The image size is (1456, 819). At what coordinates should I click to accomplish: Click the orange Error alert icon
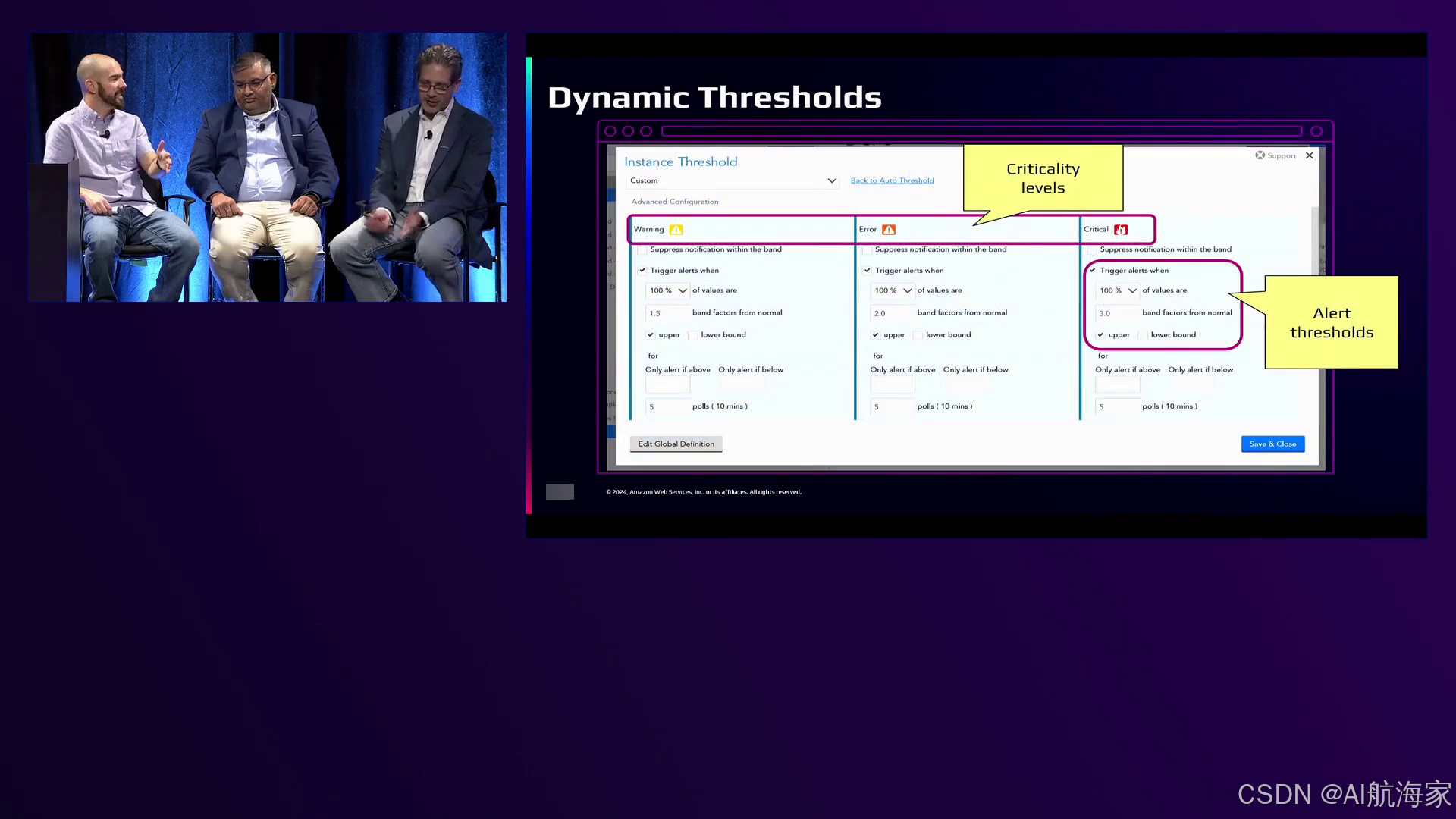click(x=889, y=230)
